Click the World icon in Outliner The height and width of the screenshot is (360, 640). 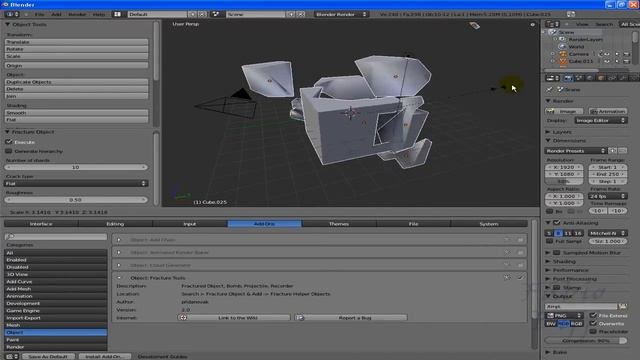(x=563, y=47)
